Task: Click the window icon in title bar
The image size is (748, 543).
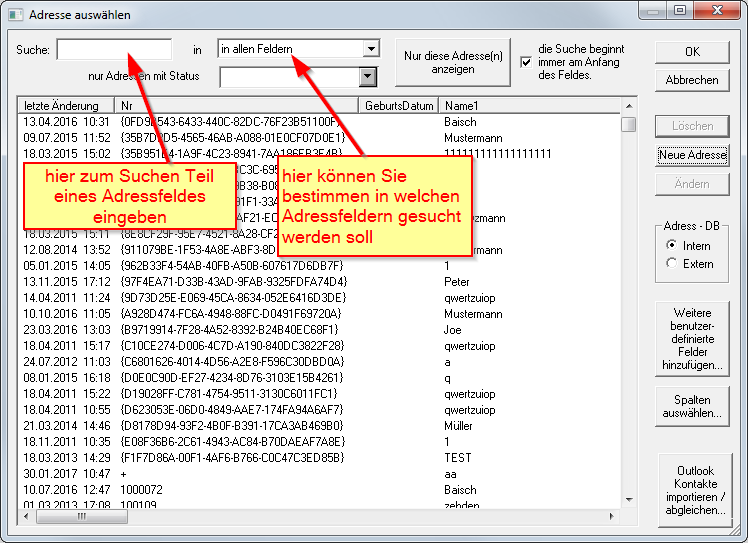Action: (14, 15)
